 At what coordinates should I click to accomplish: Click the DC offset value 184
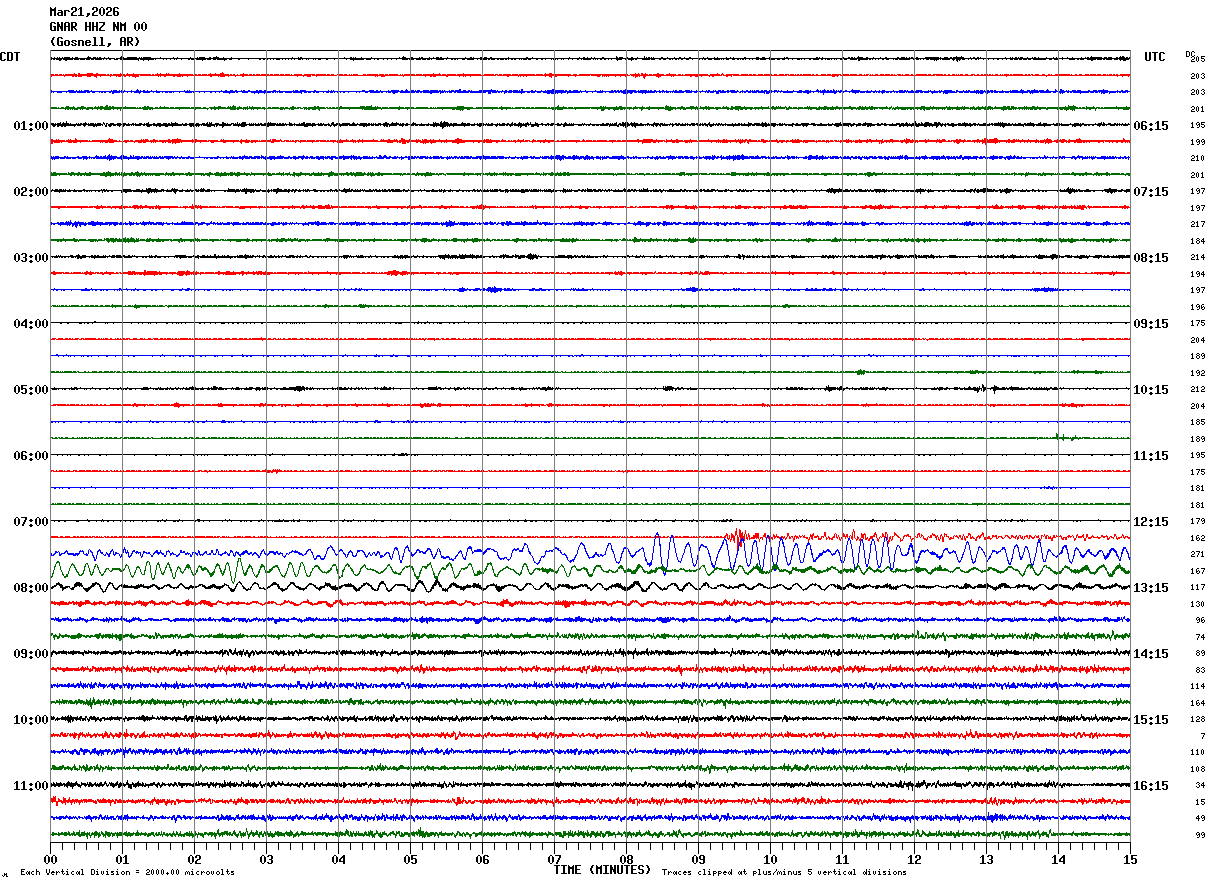click(x=1197, y=241)
